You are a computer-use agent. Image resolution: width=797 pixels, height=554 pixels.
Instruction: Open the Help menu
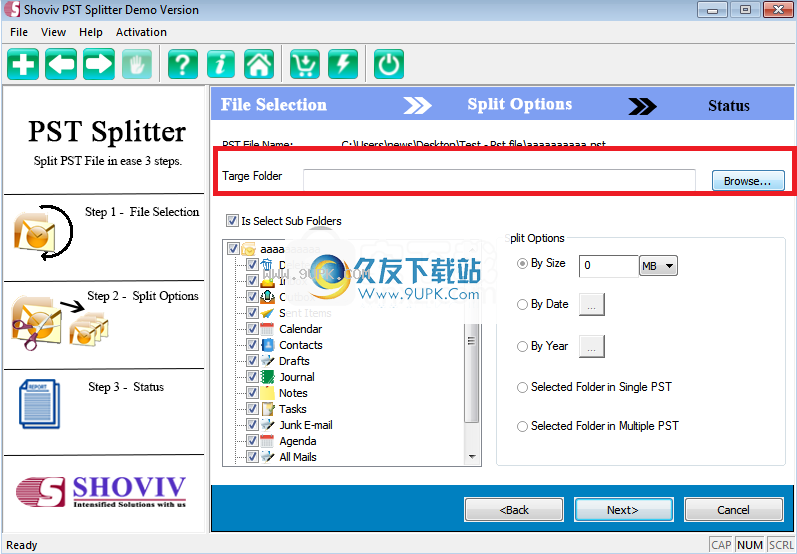pos(90,32)
